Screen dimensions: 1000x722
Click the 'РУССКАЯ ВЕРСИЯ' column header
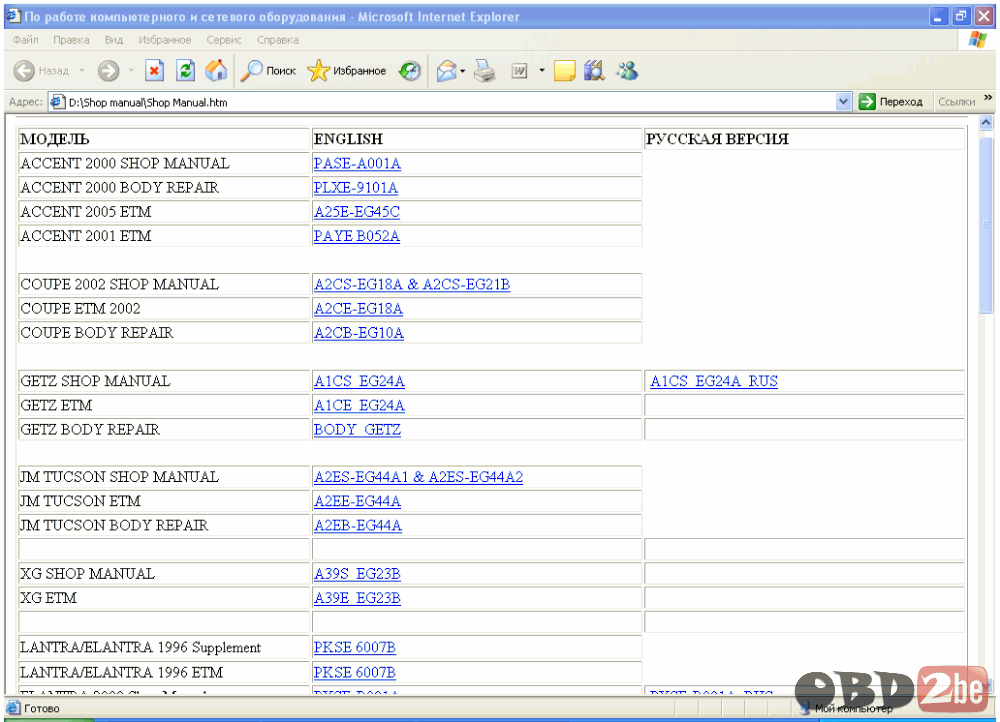[717, 139]
